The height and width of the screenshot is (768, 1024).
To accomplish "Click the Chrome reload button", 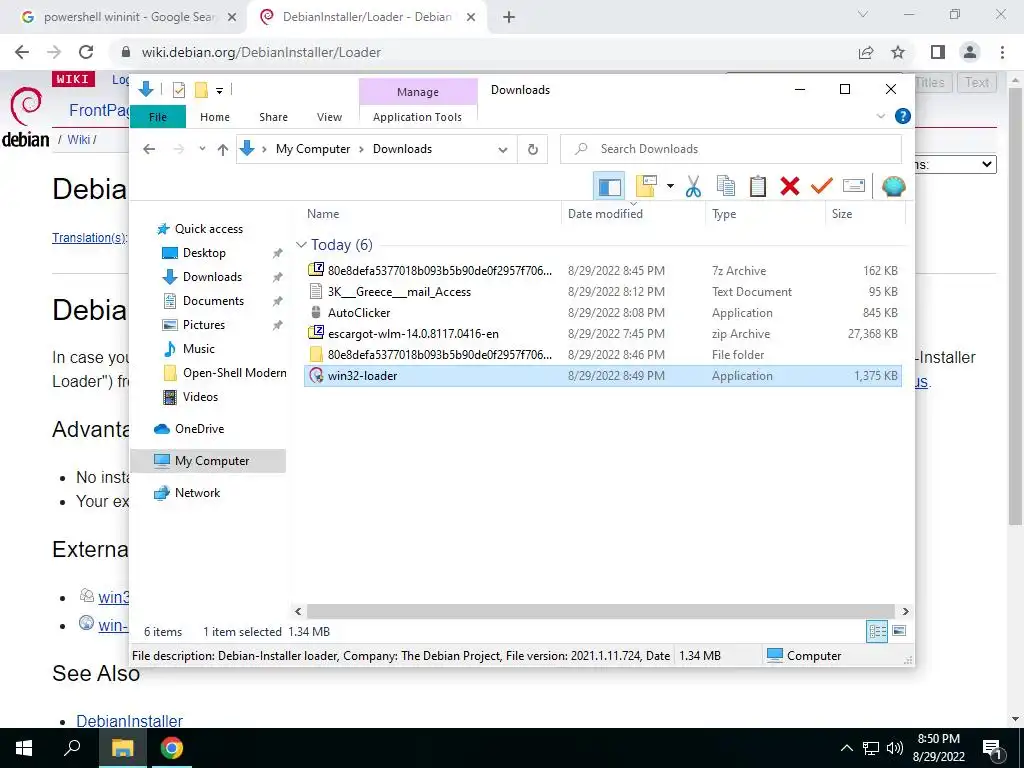I will [86, 52].
